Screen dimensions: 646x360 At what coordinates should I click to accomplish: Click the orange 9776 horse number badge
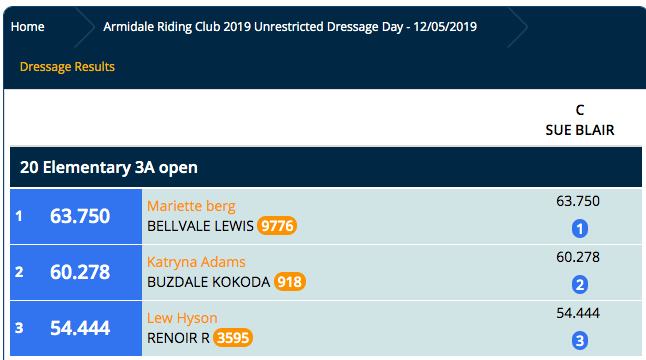point(277,226)
